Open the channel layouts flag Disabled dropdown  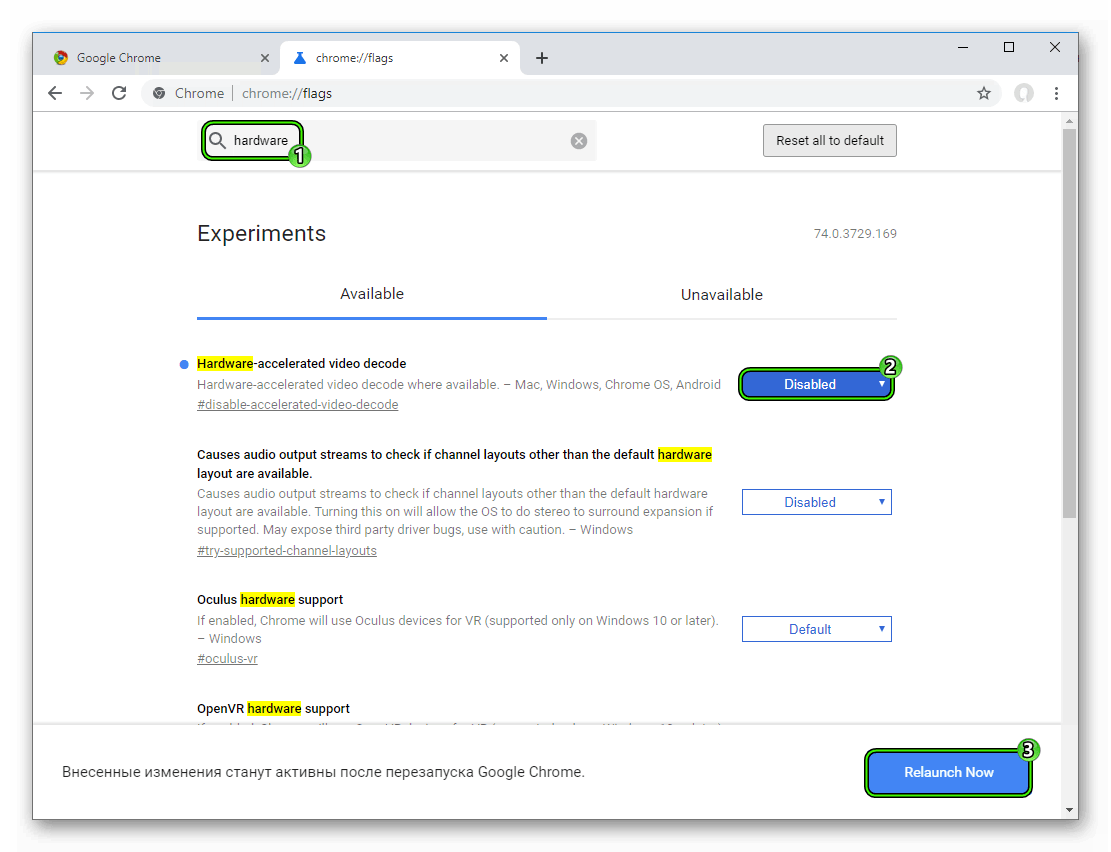coord(816,502)
